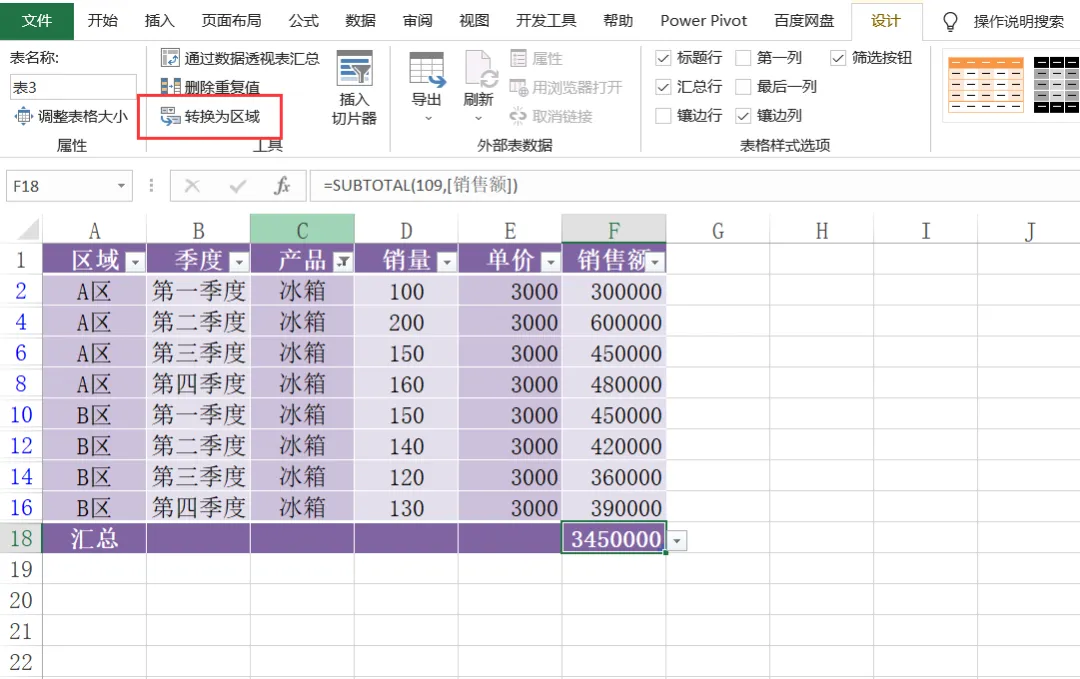Open the 帮助 (Help) tab
Viewport: 1080px width, 679px height.
coord(618,21)
